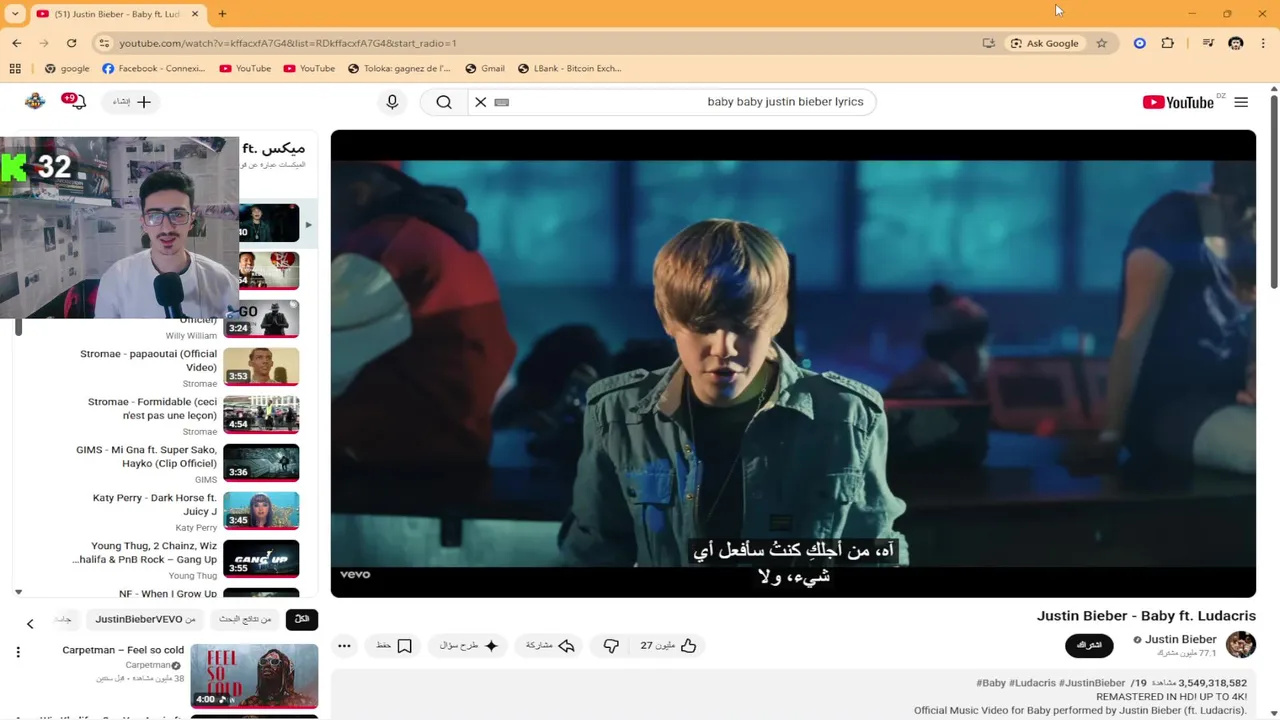Click the playlist scroll down arrow

tap(18, 592)
